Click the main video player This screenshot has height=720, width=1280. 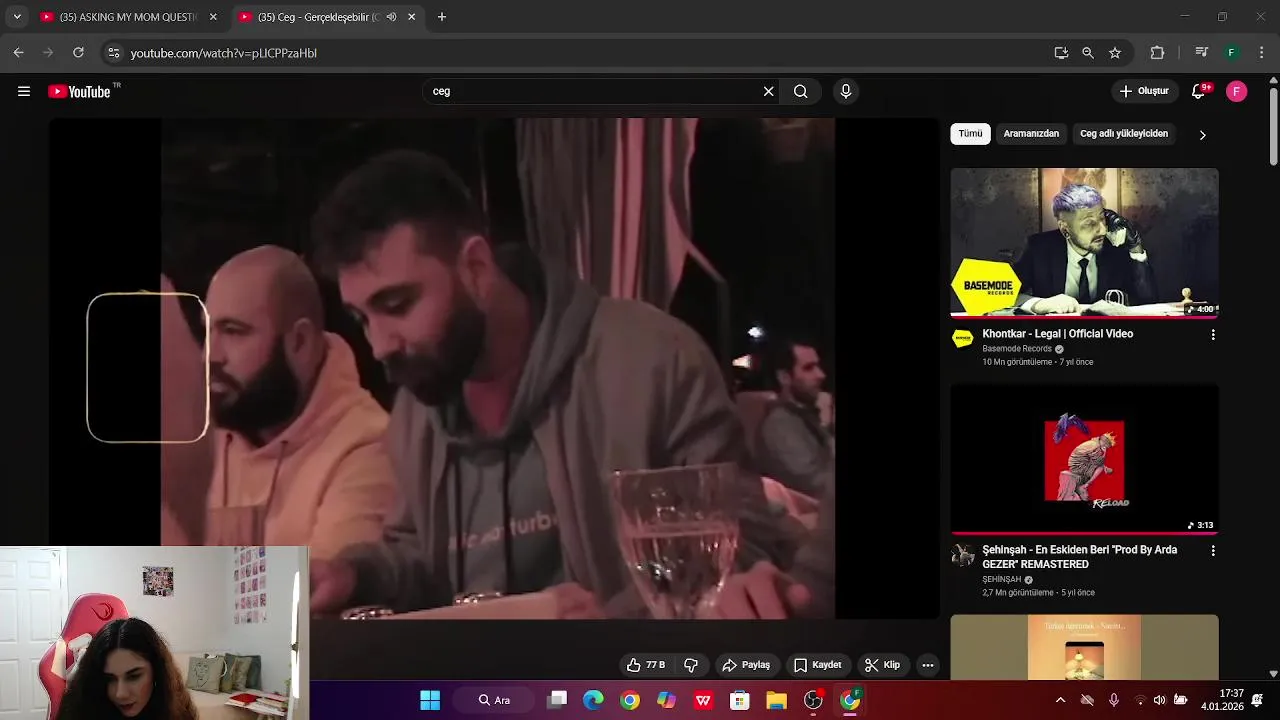coord(495,368)
